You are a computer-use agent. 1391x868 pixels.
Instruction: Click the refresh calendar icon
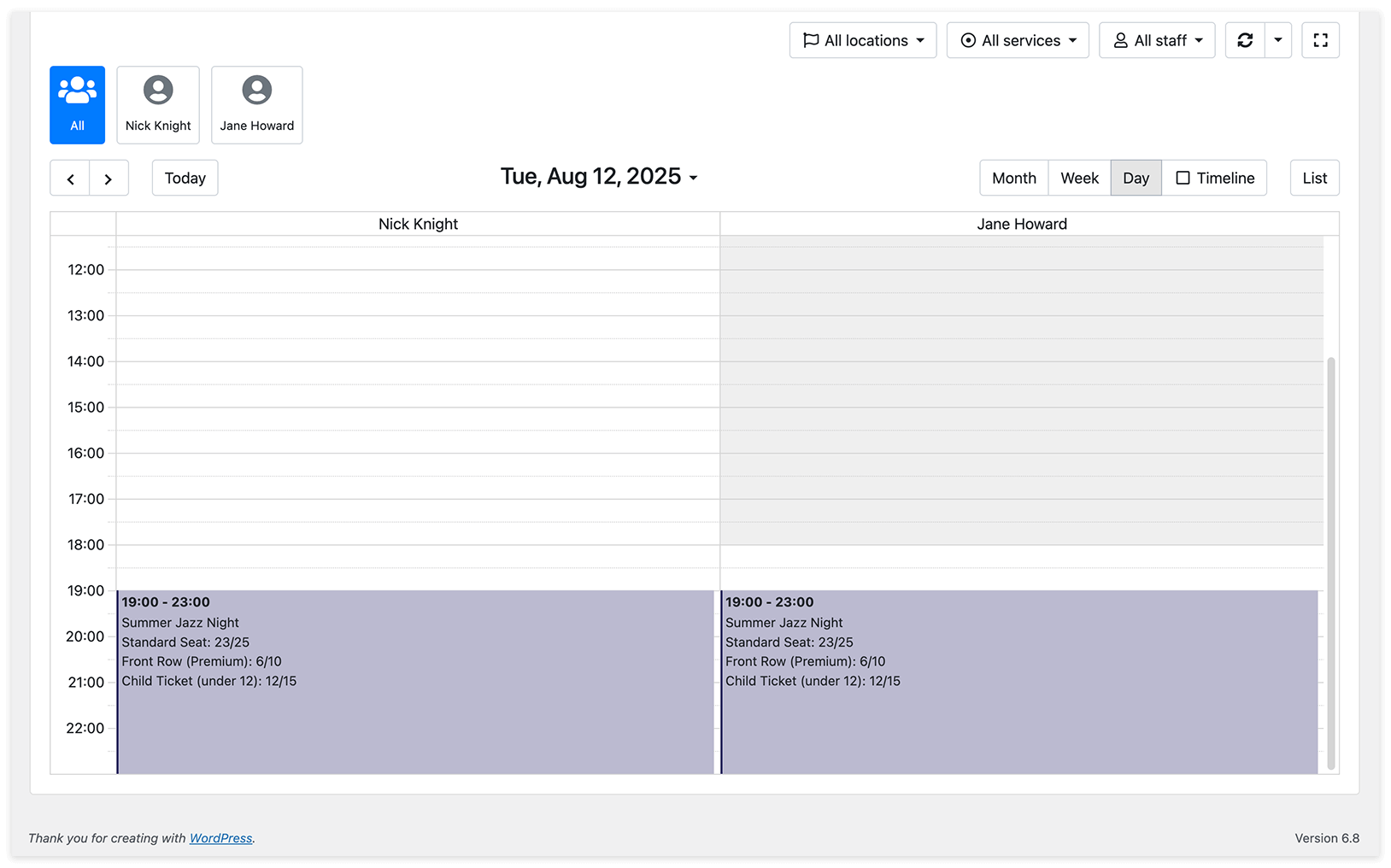1245,40
